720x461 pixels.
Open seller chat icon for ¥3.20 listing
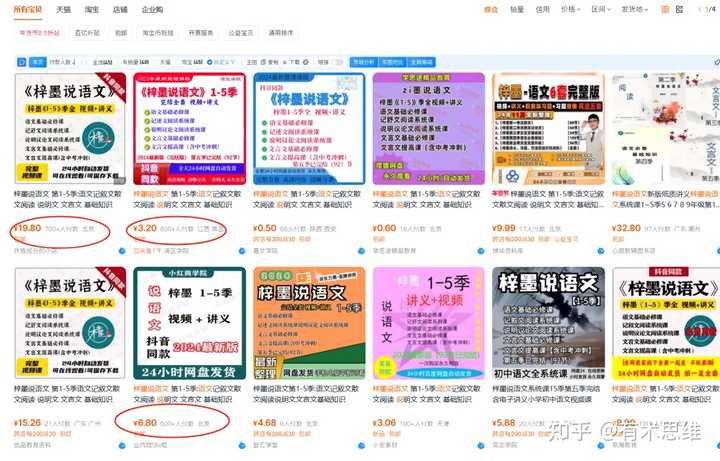click(242, 251)
